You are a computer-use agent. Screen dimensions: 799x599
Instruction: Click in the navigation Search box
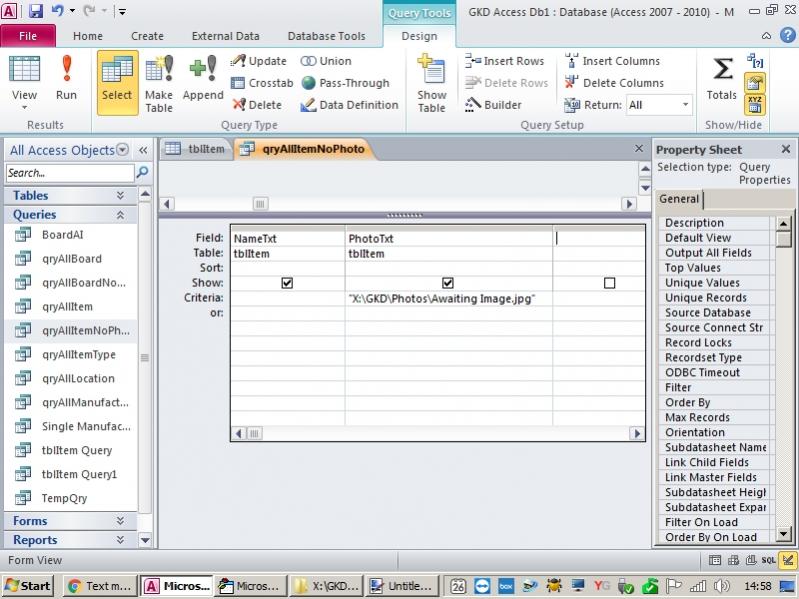(x=70, y=173)
